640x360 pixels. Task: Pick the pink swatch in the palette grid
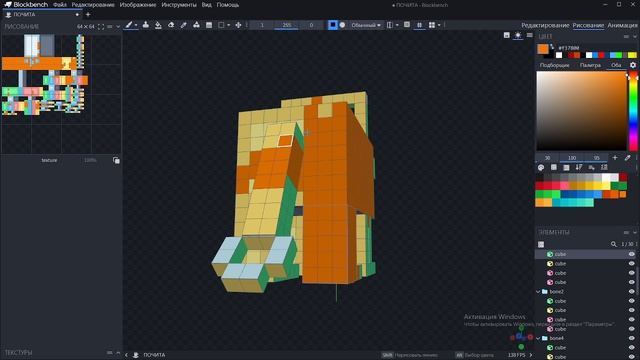(x=564, y=185)
